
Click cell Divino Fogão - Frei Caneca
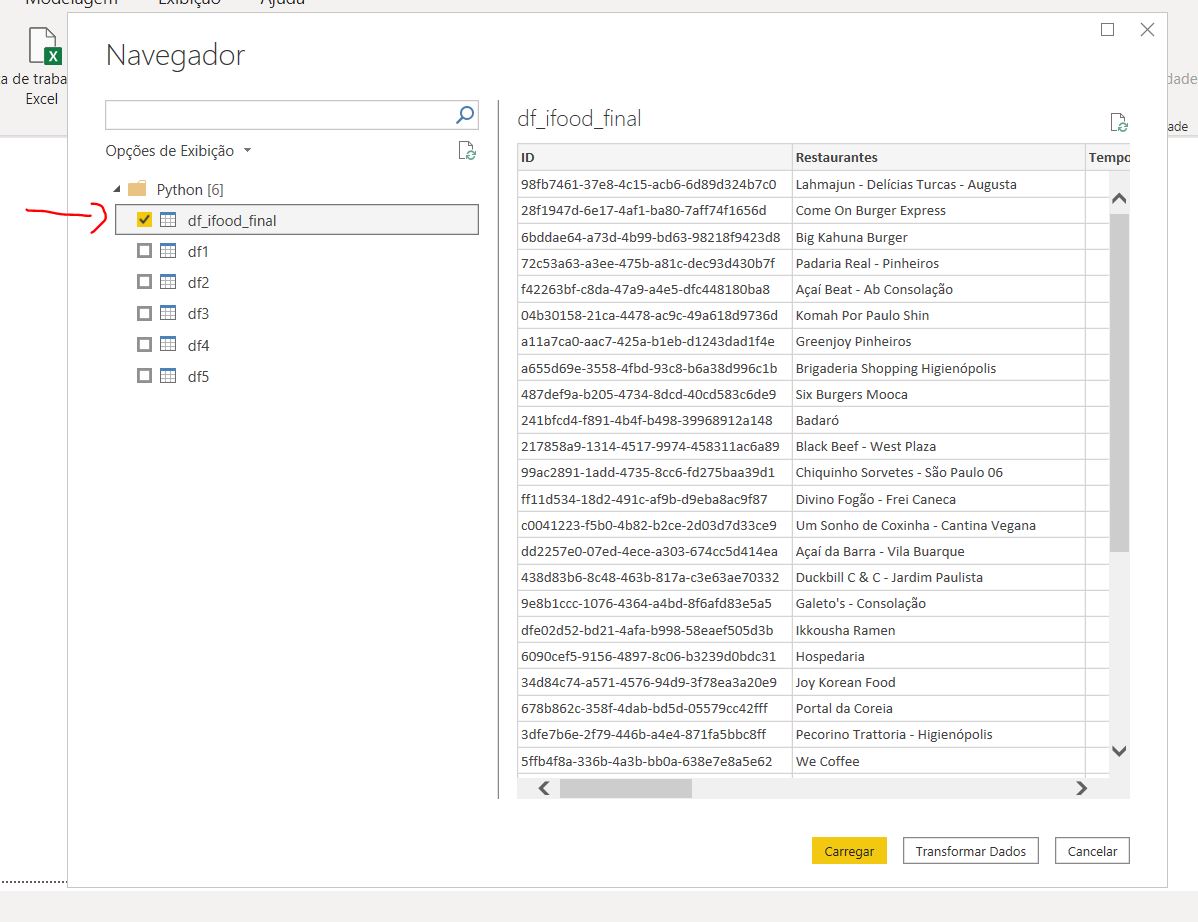click(938, 499)
